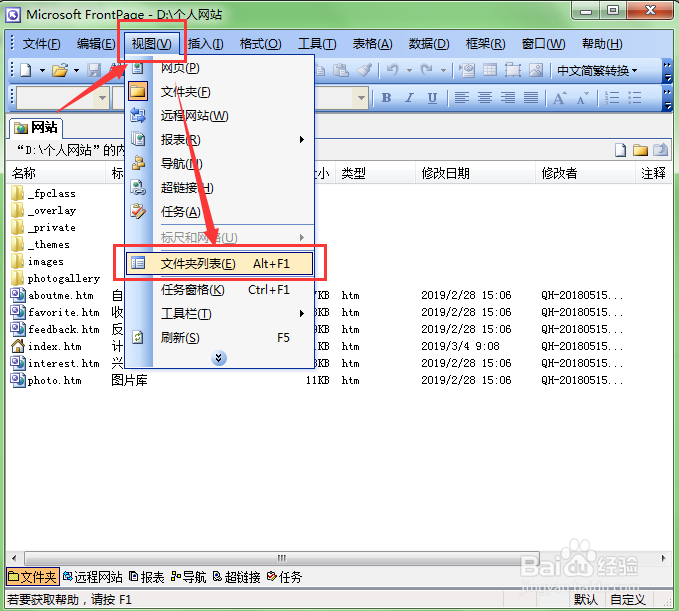Open the Style combo box dropdown

pos(102,98)
